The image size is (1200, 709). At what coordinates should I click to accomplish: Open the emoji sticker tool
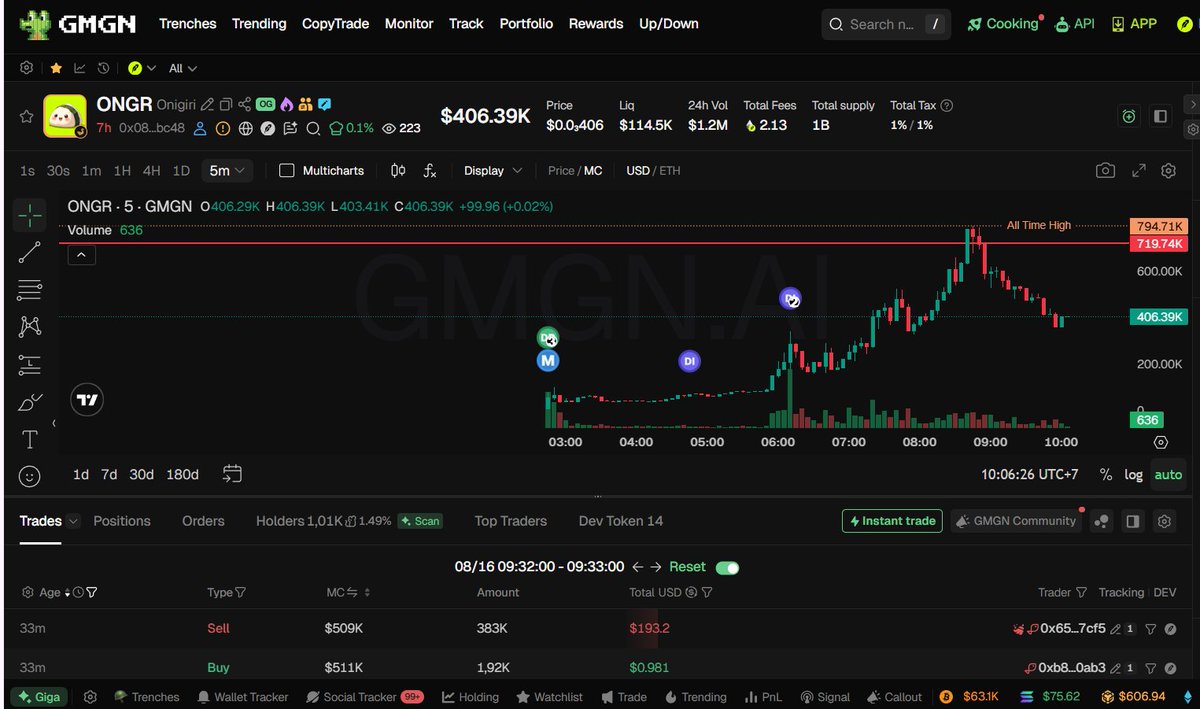pos(30,476)
